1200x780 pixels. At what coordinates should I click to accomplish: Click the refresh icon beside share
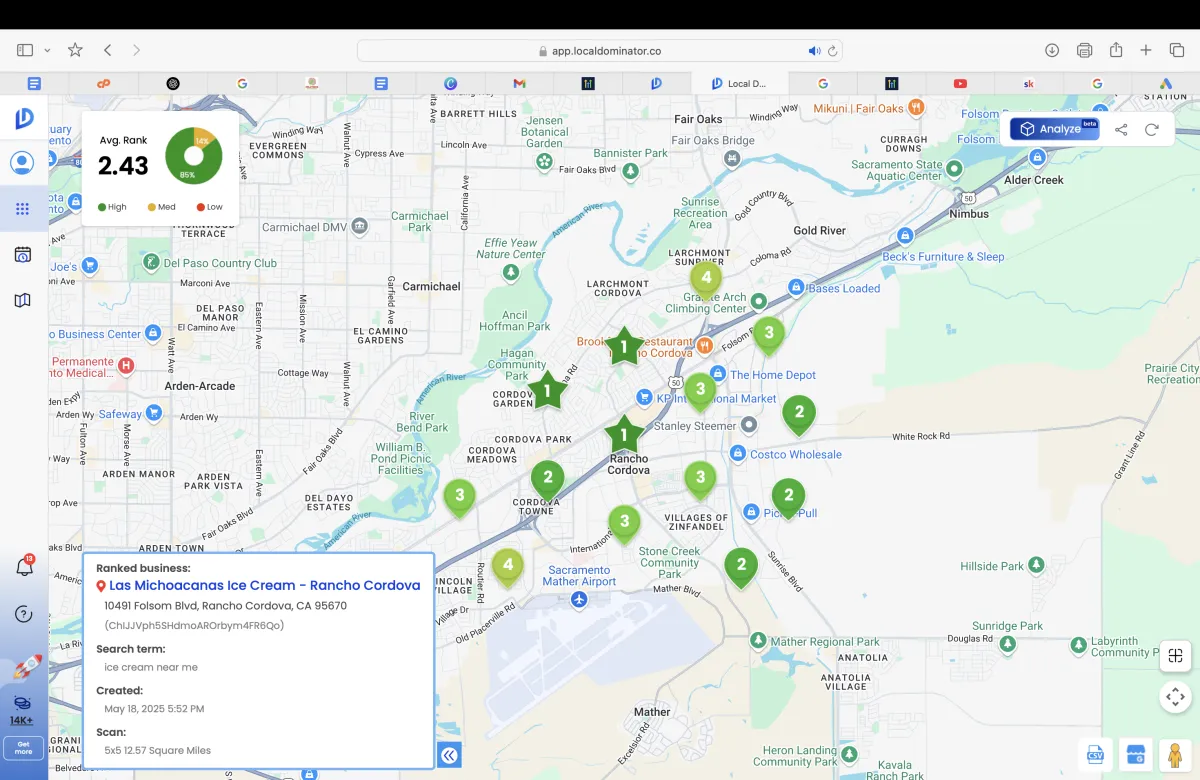pos(1152,129)
